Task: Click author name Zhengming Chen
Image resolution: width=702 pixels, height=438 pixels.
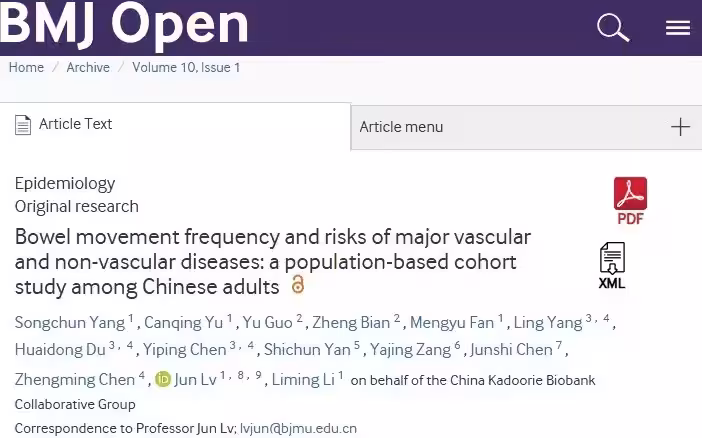Action: click(74, 380)
